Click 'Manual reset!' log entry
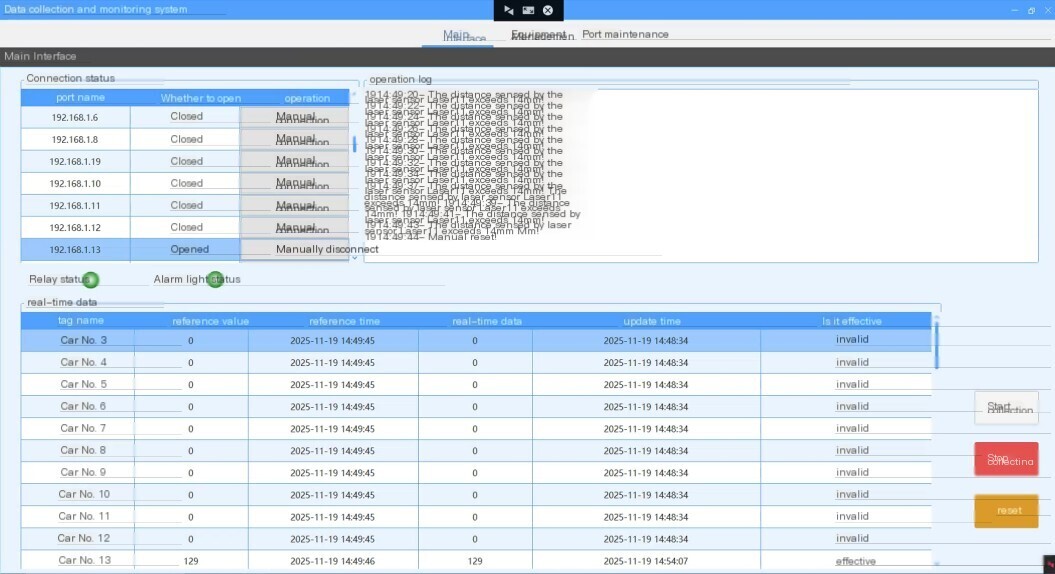 (431, 237)
